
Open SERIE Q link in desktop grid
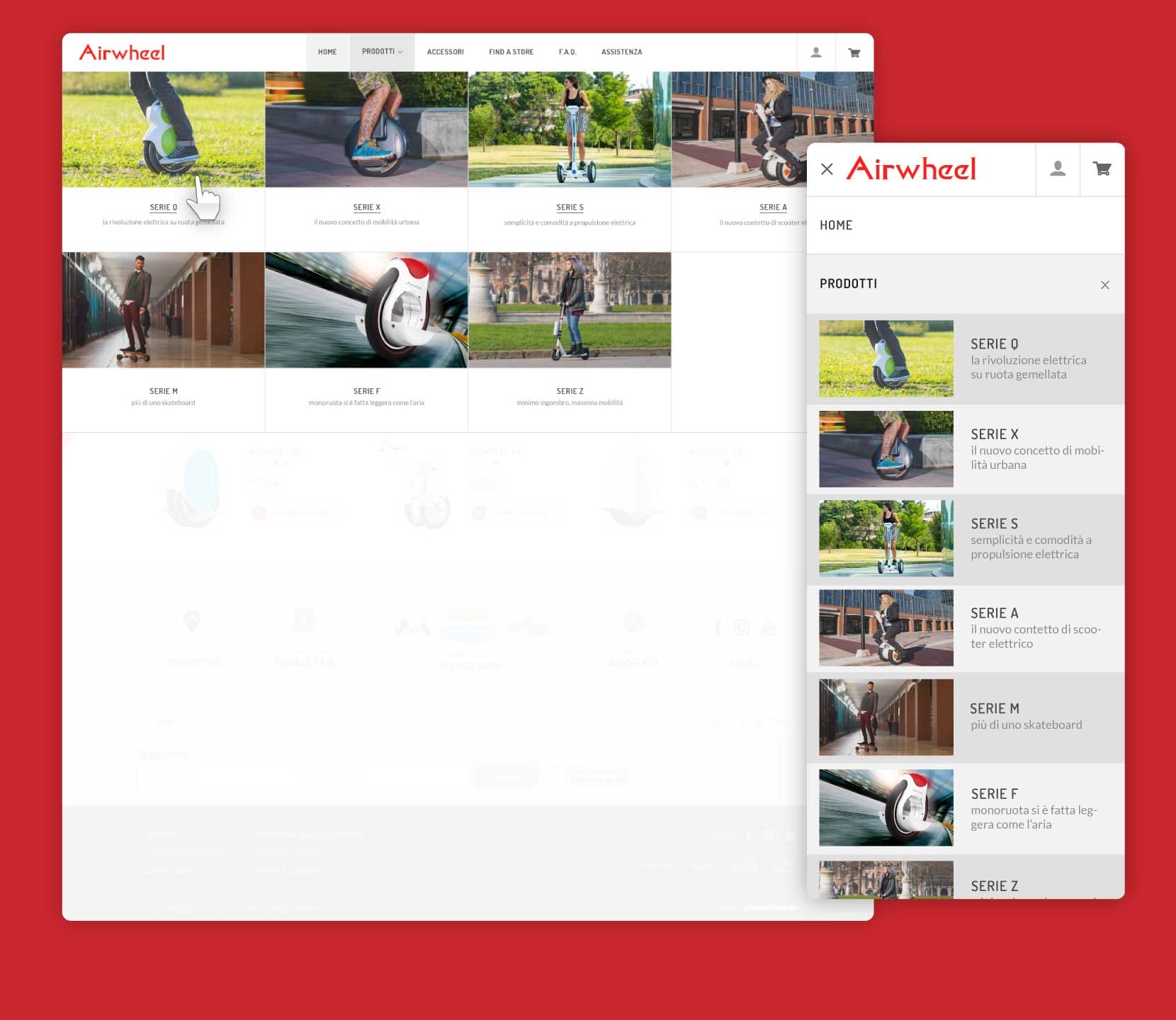(163, 208)
